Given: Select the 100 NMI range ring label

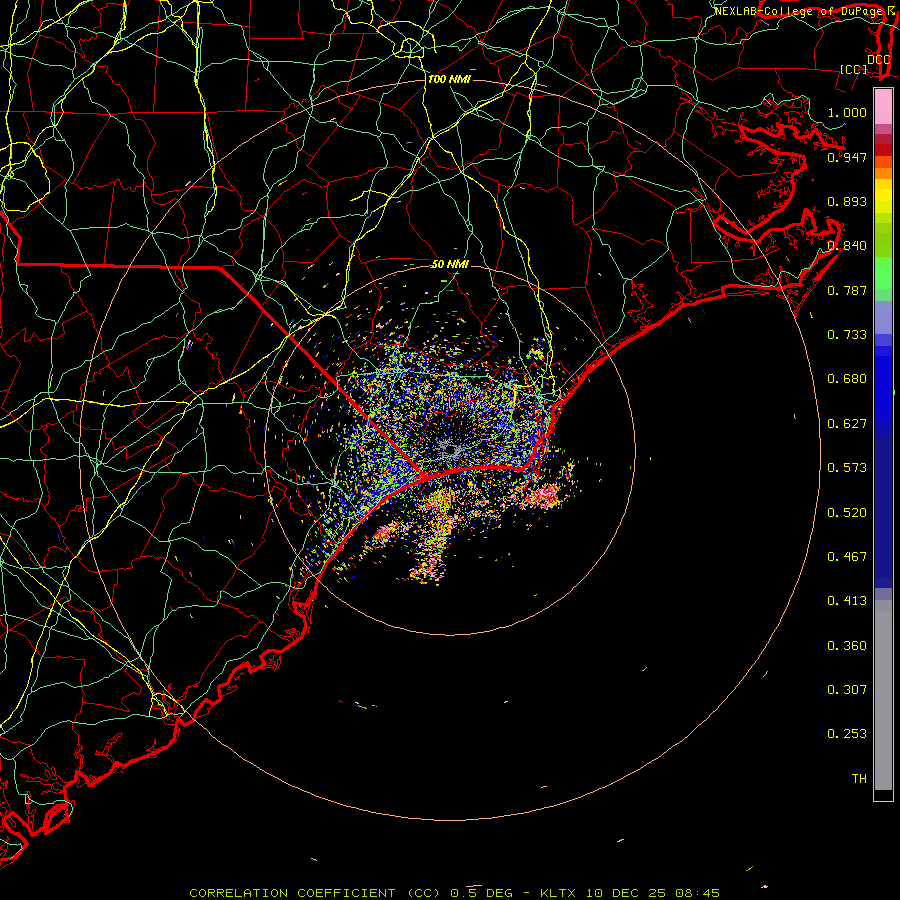Looking at the screenshot, I should tap(449, 79).
